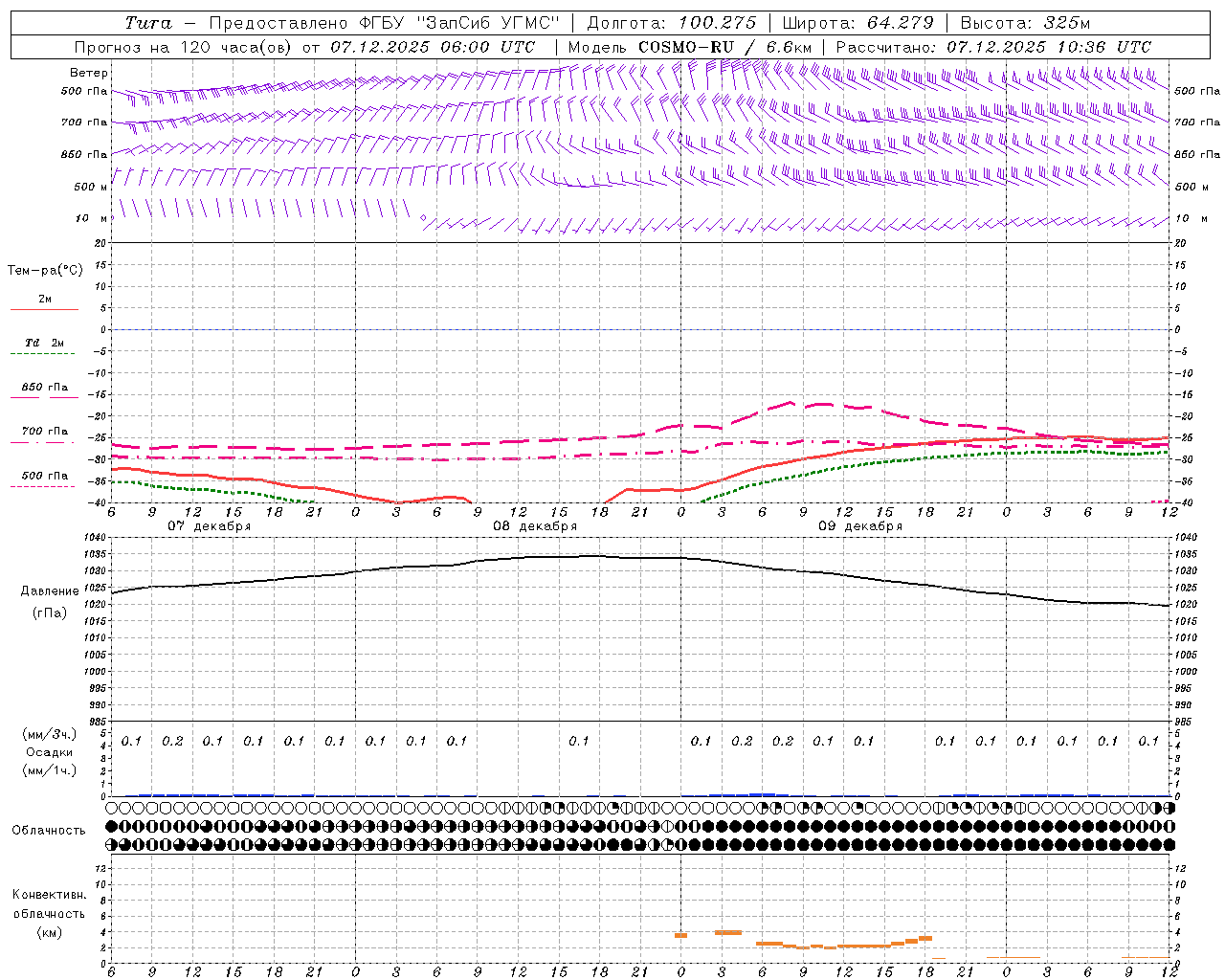Click the "(гПа)" unit under Давление
The image size is (1225, 980).
pos(50,612)
